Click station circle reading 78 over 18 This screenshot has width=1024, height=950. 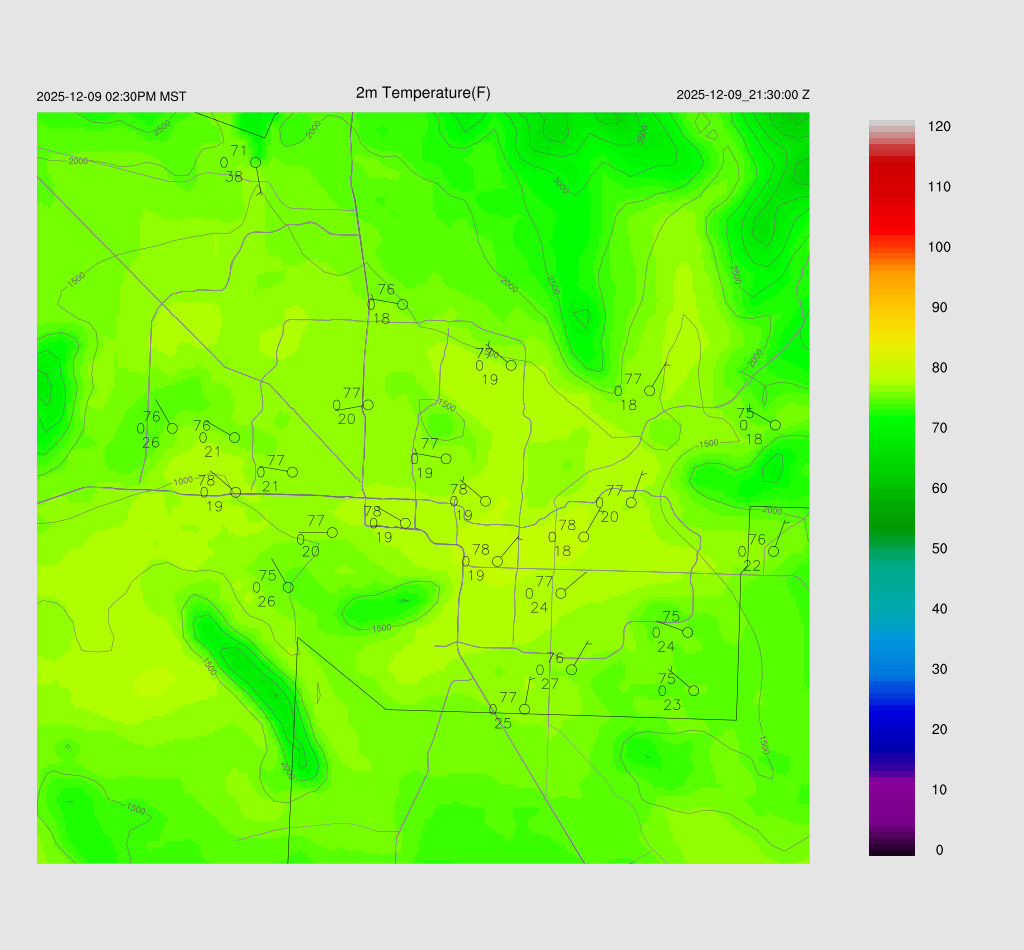(x=584, y=537)
